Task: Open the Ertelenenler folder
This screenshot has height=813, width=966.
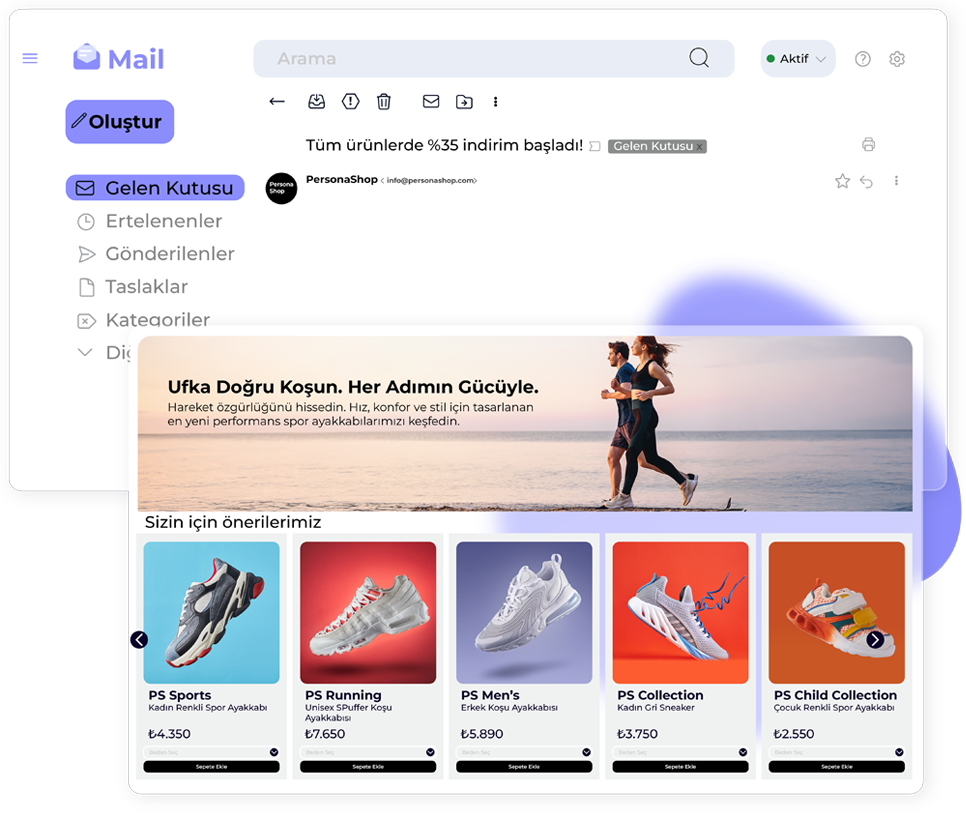Action: pos(163,221)
